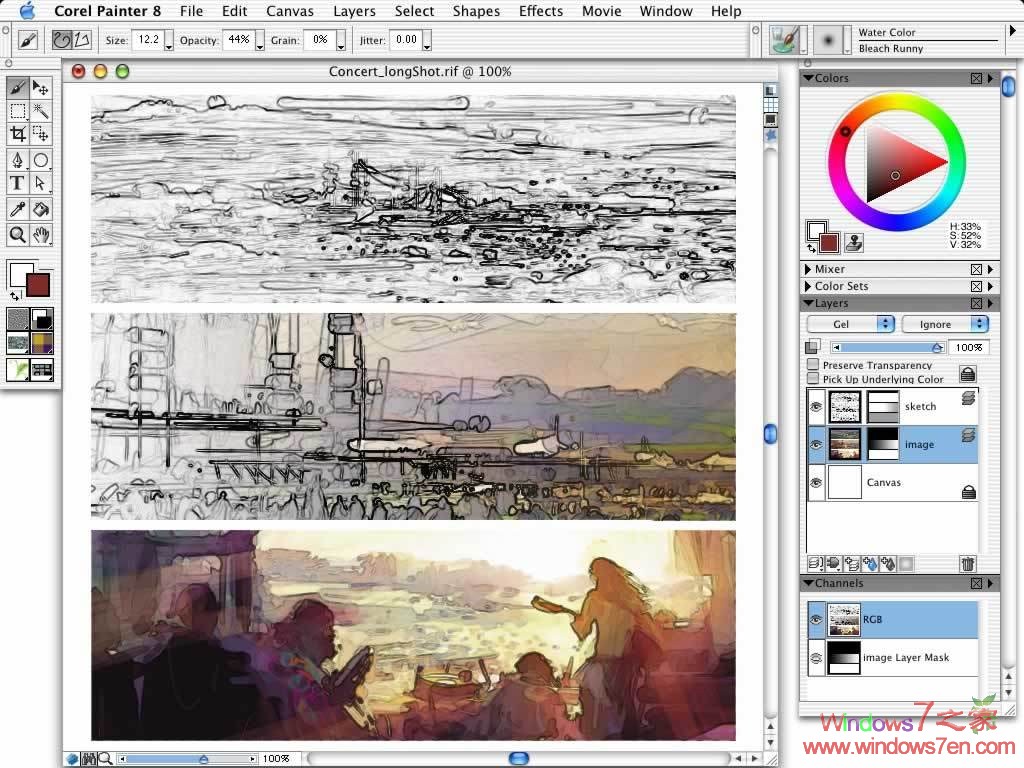Enable Preserve Transparency checkbox

coord(813,365)
